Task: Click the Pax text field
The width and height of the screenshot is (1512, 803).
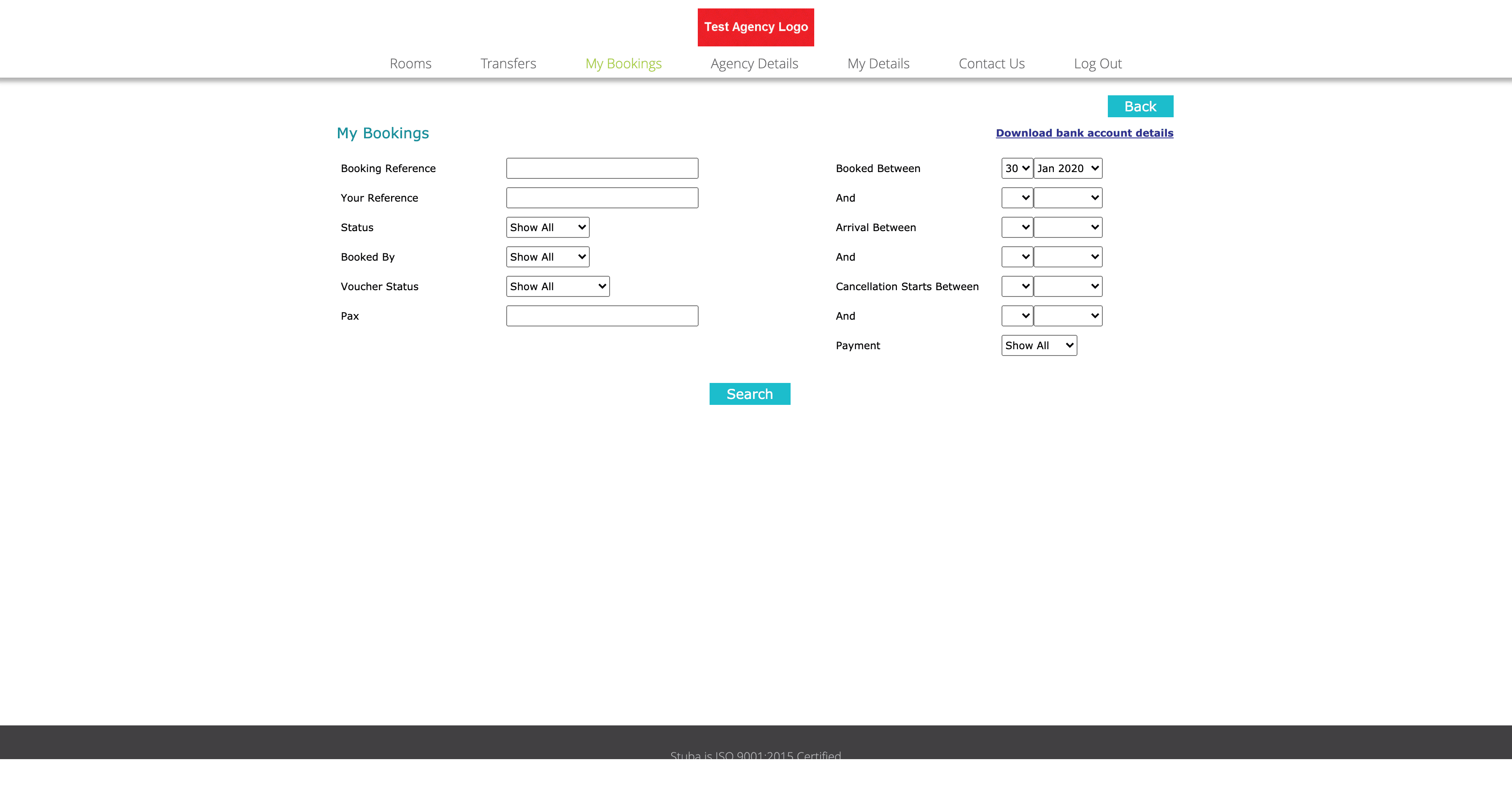Action: click(x=602, y=316)
